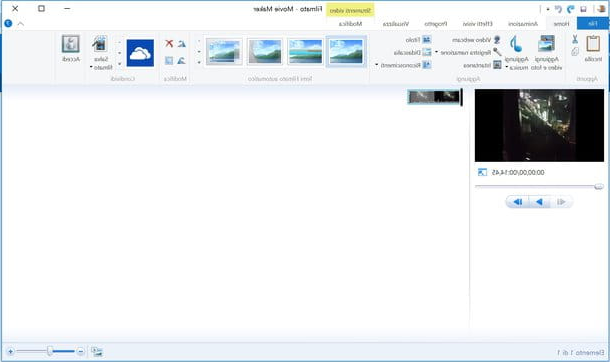Click the undo arrow in title bar
This screenshot has width=610, height=362.
point(571,9)
